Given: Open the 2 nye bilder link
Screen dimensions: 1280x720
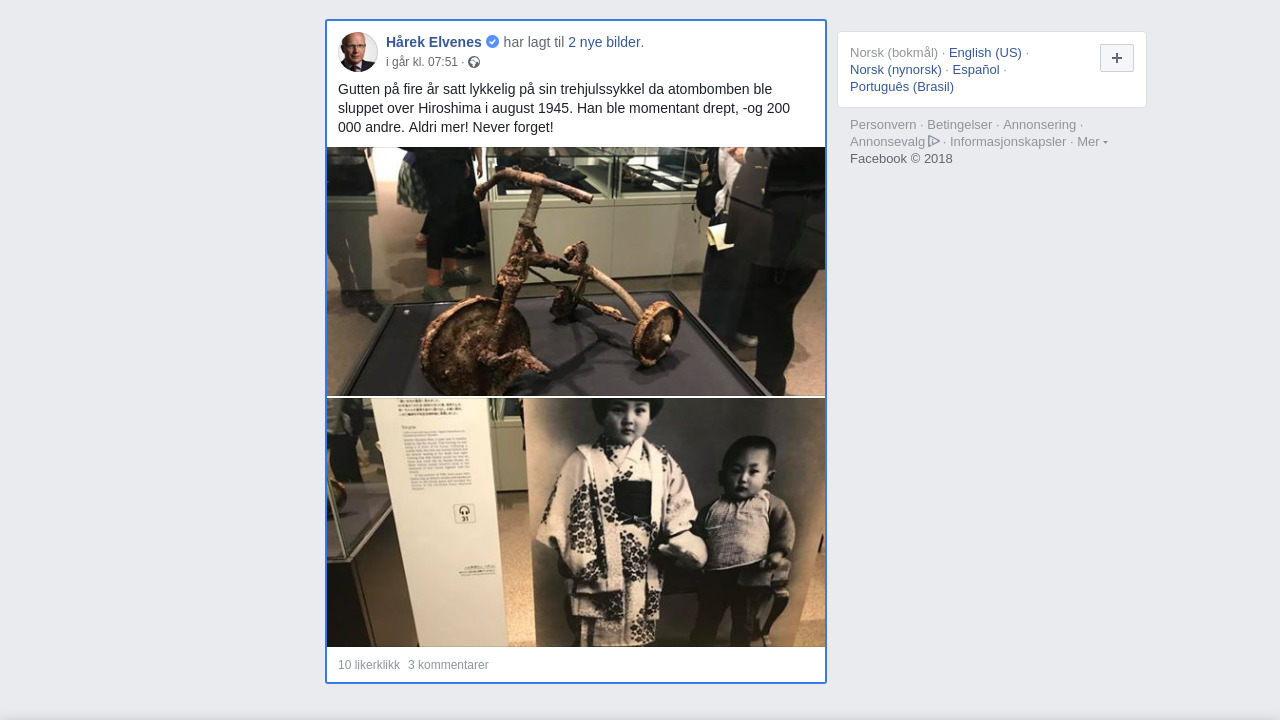Looking at the screenshot, I should (x=604, y=42).
